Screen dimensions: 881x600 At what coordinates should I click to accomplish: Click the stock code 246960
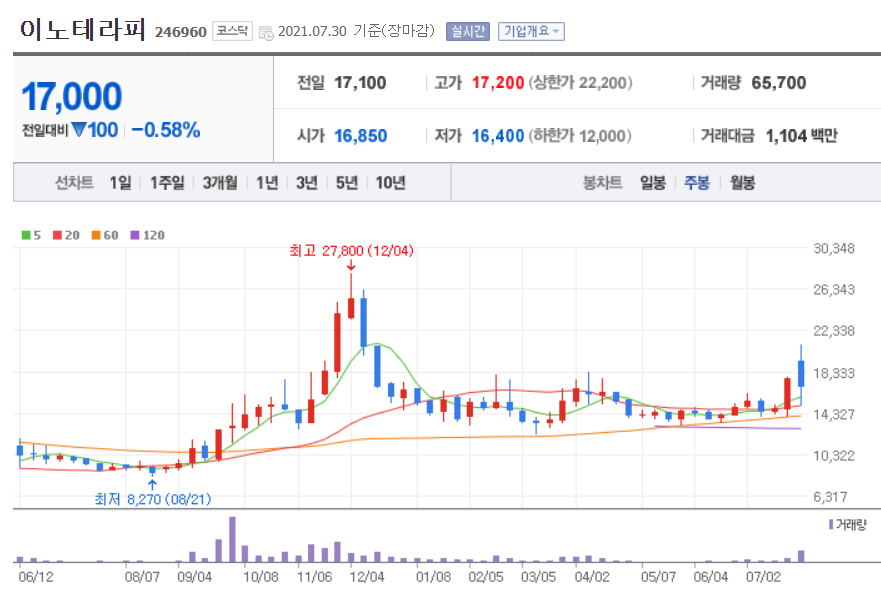coord(181,32)
